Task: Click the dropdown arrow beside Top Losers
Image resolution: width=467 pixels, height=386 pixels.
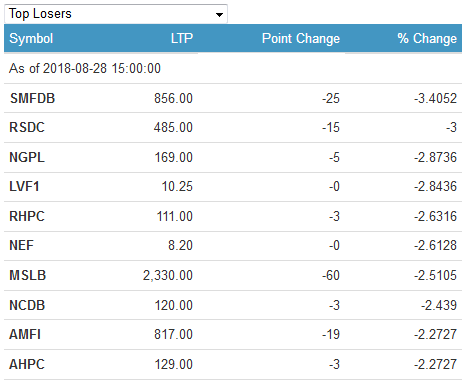Action: (x=219, y=15)
